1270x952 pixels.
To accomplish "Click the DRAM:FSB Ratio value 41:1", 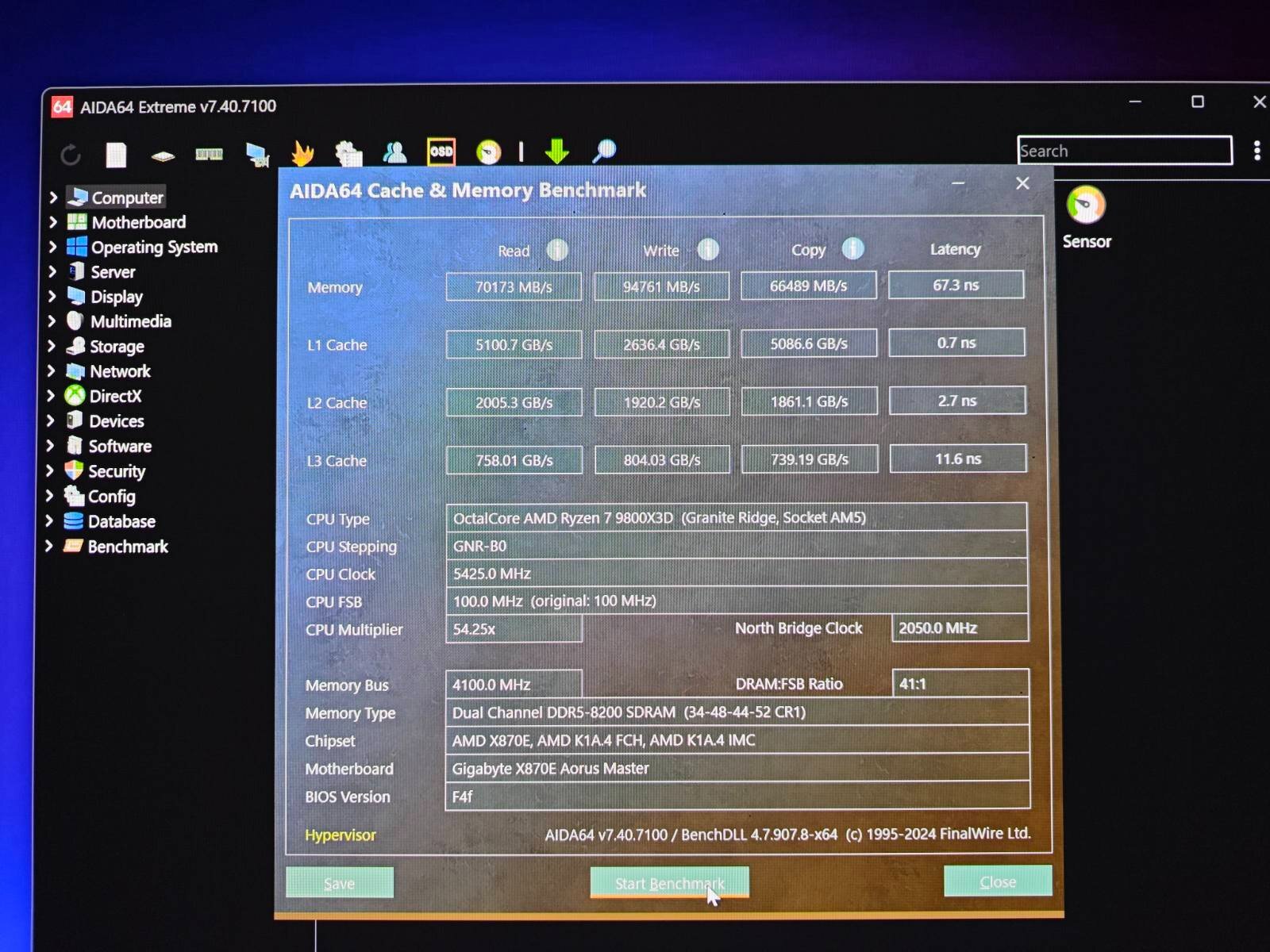I will (960, 683).
